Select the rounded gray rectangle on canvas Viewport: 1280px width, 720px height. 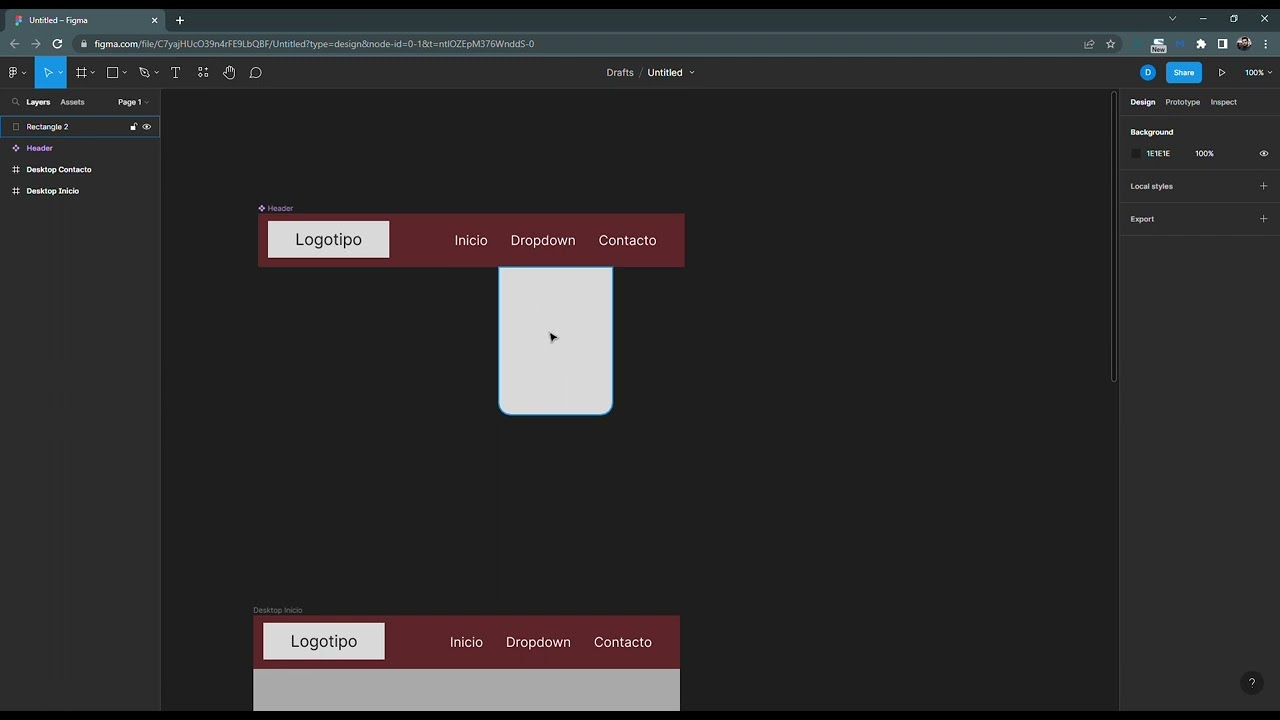556,341
